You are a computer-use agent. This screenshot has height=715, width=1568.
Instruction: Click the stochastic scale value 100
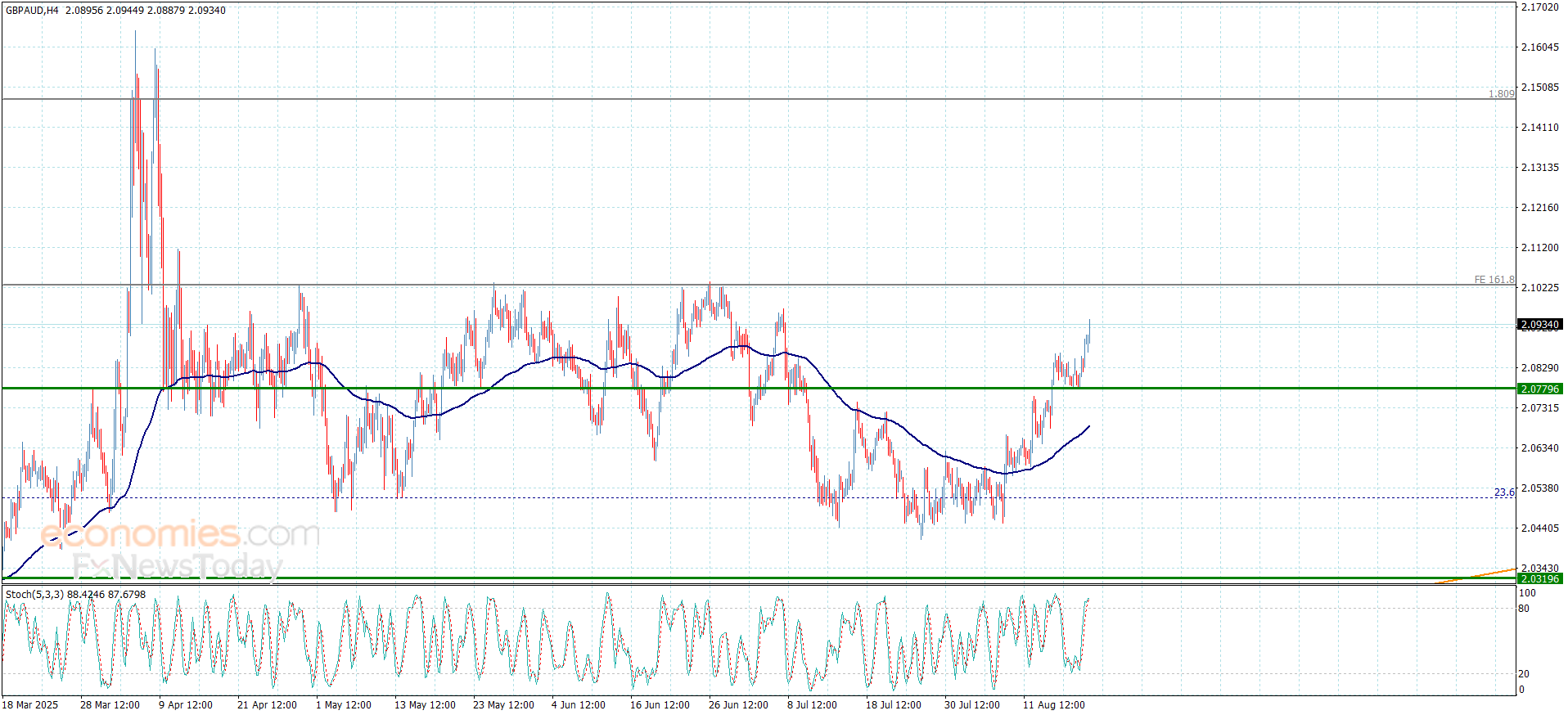click(1528, 593)
